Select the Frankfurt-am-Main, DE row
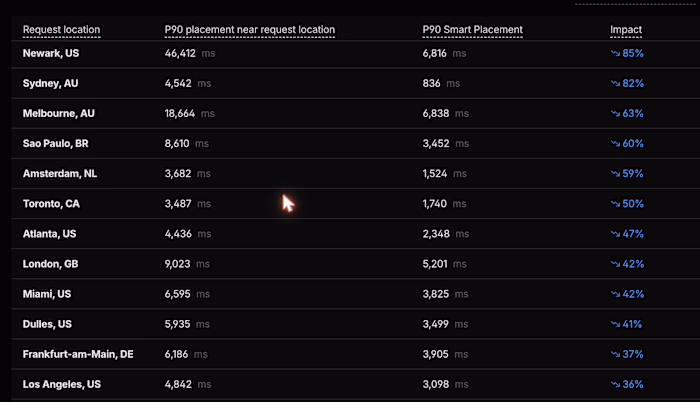Image resolution: width=700 pixels, height=402 pixels. coord(355,354)
